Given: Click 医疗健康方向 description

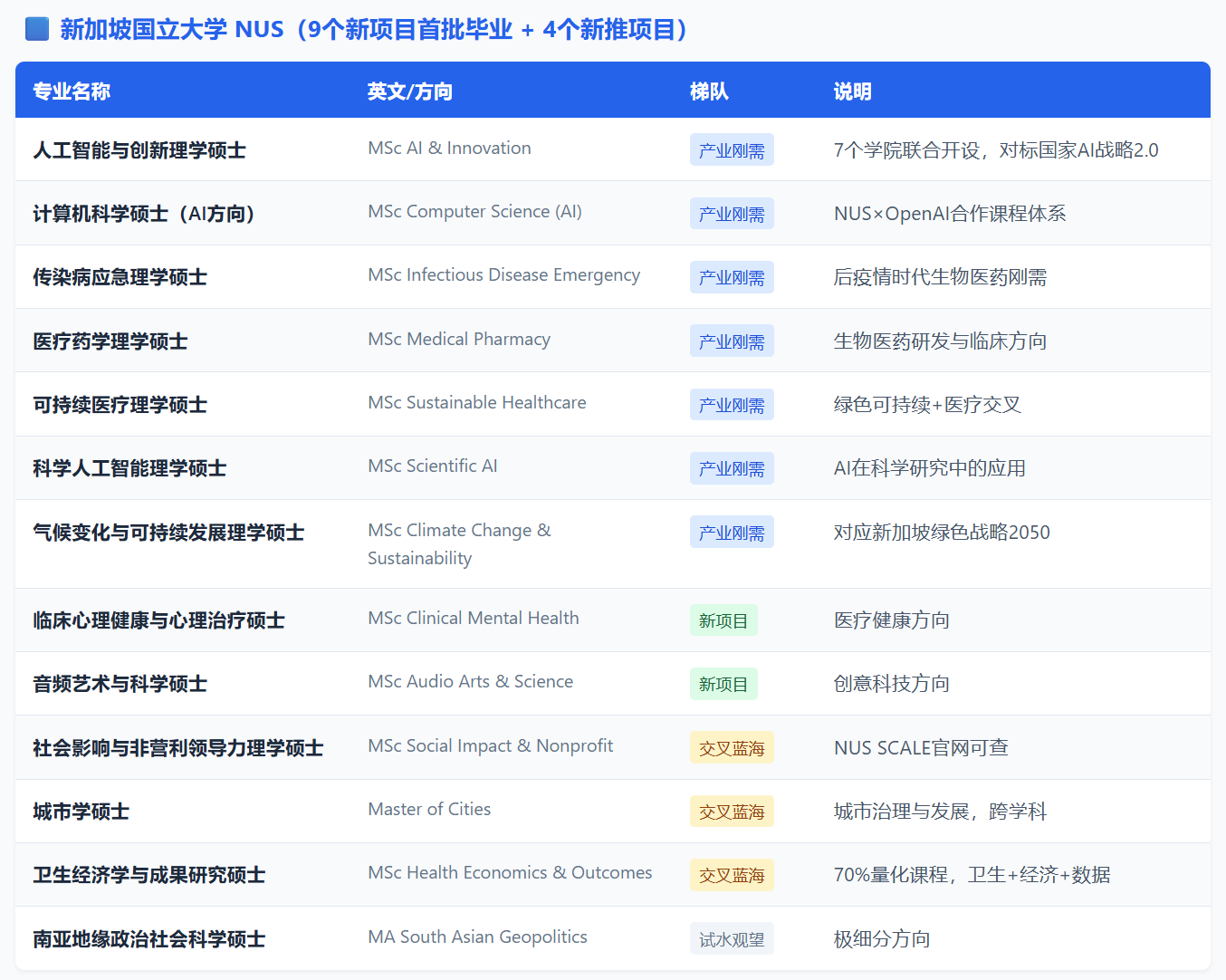Looking at the screenshot, I should click(x=892, y=620).
